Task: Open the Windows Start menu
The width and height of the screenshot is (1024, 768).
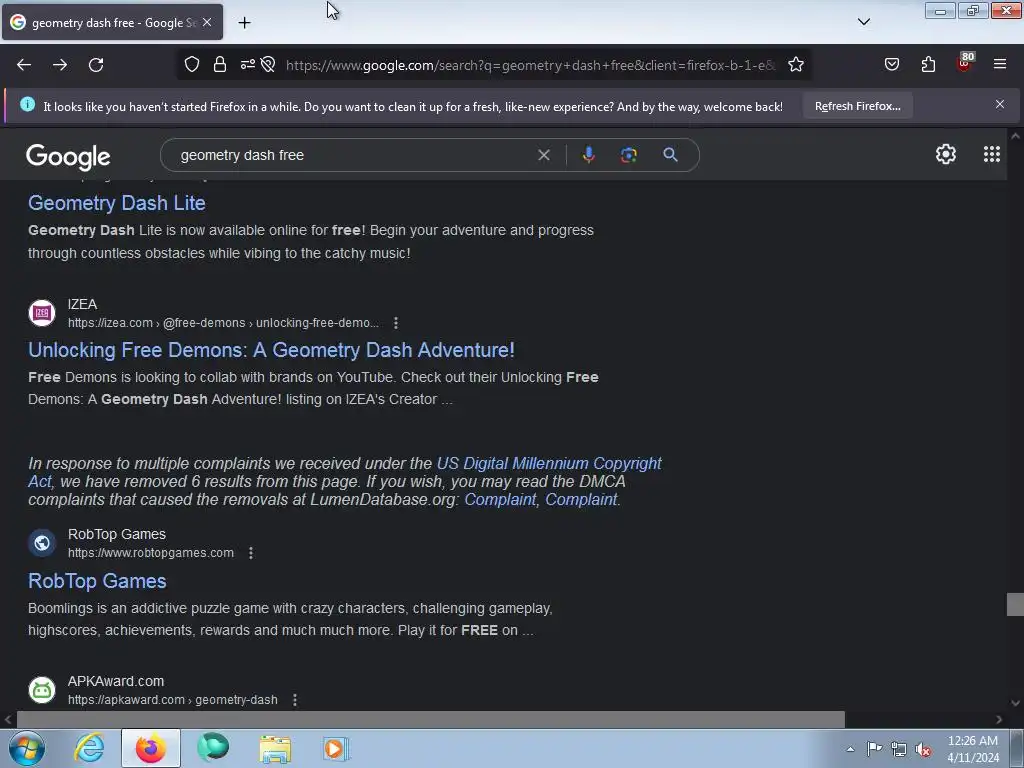Action: [x=27, y=748]
